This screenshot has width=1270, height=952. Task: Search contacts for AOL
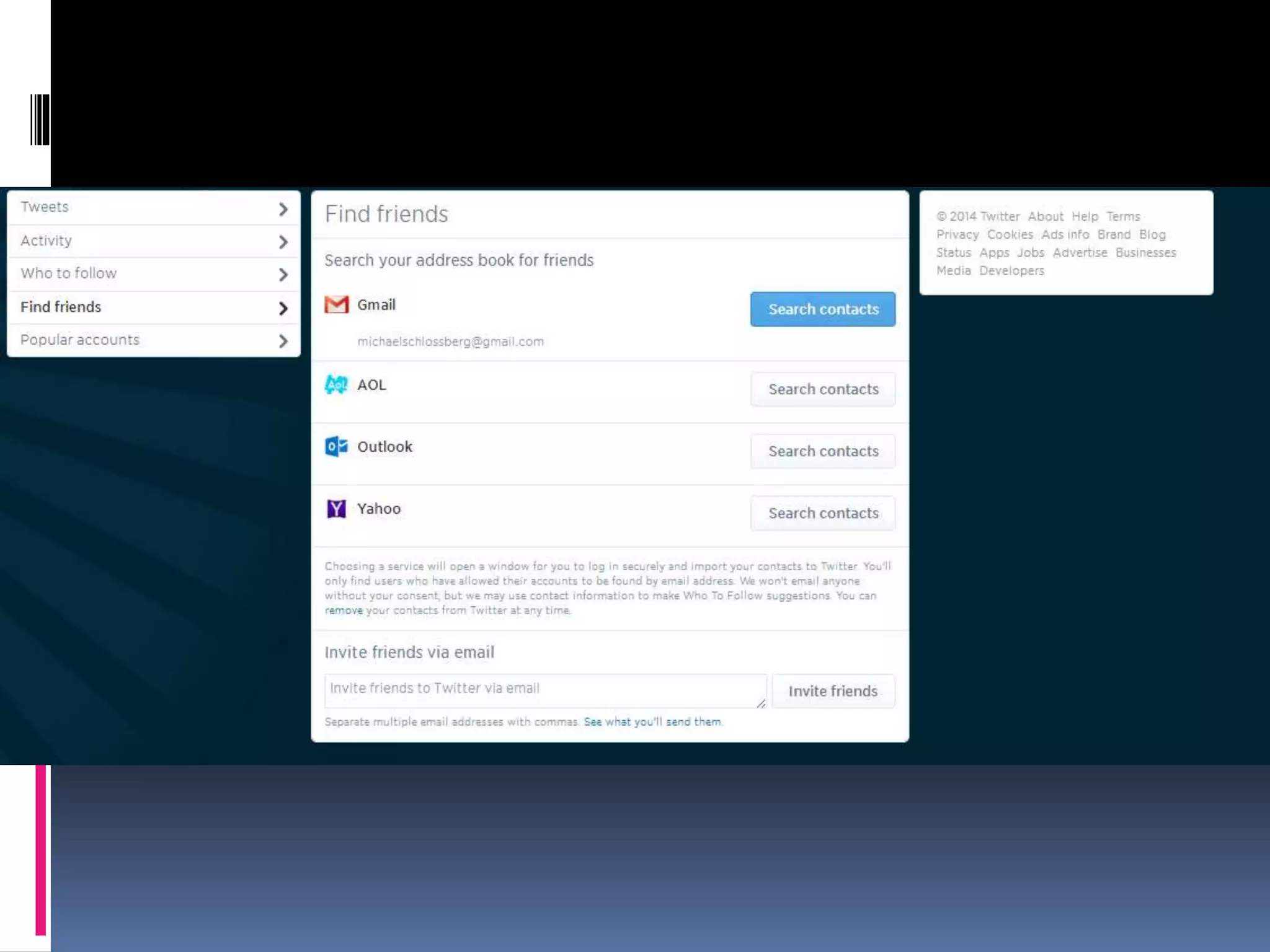[x=822, y=389]
